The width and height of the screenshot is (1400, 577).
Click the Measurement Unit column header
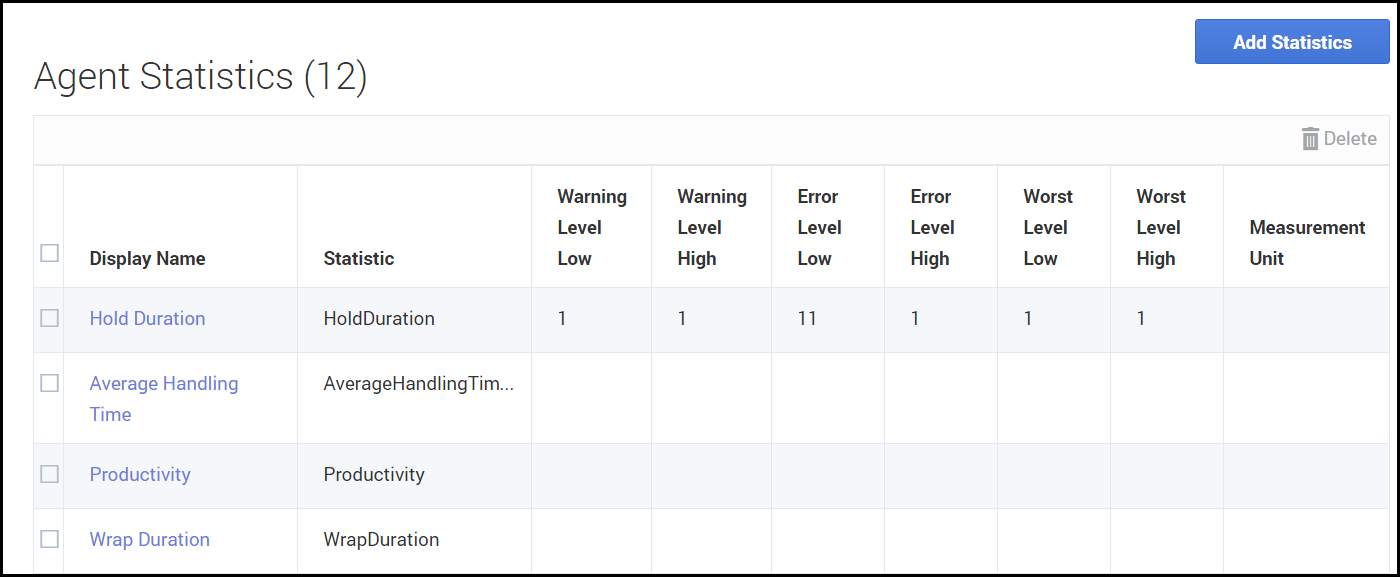click(1306, 242)
